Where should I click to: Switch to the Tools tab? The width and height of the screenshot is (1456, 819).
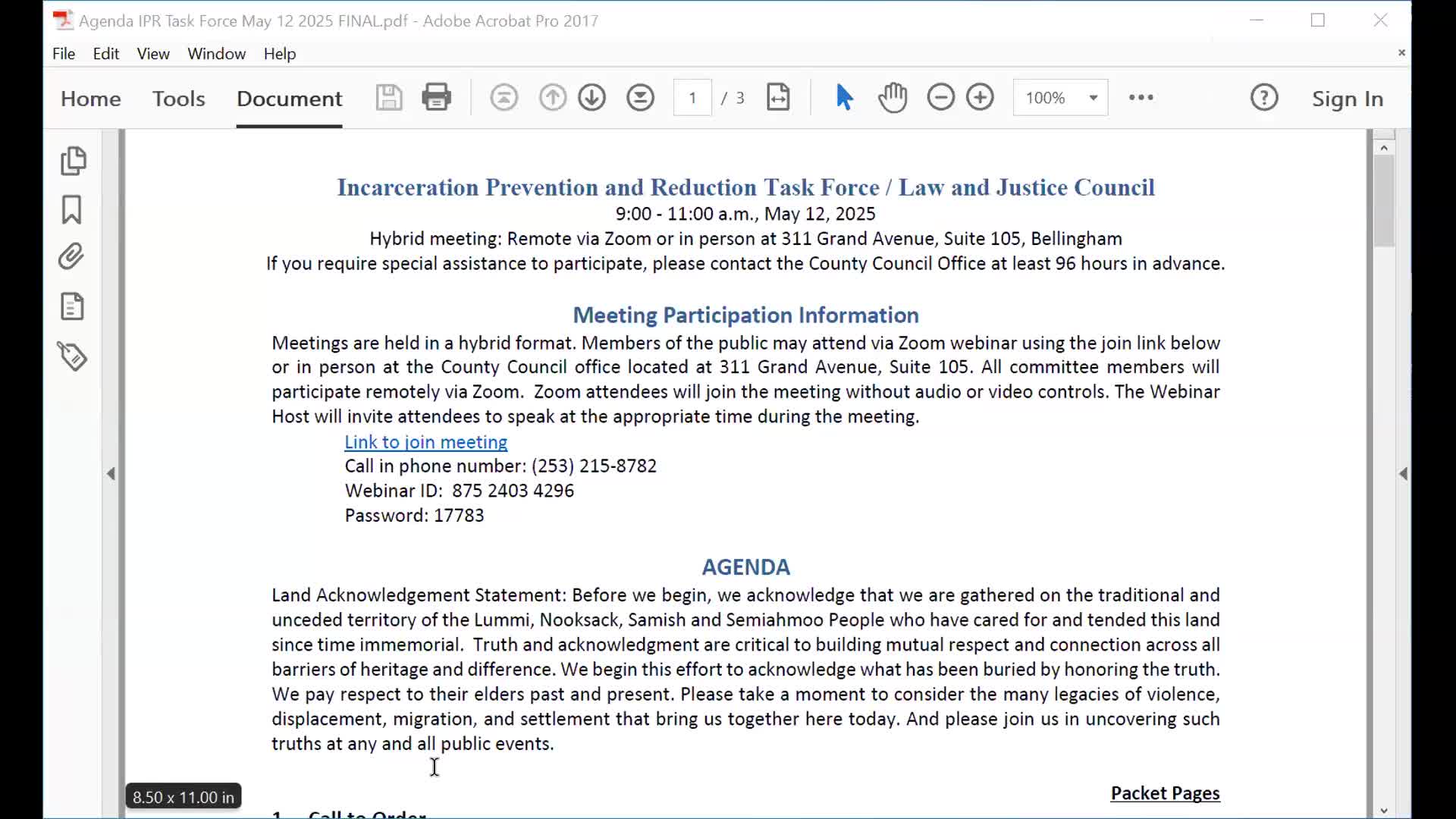(x=178, y=99)
